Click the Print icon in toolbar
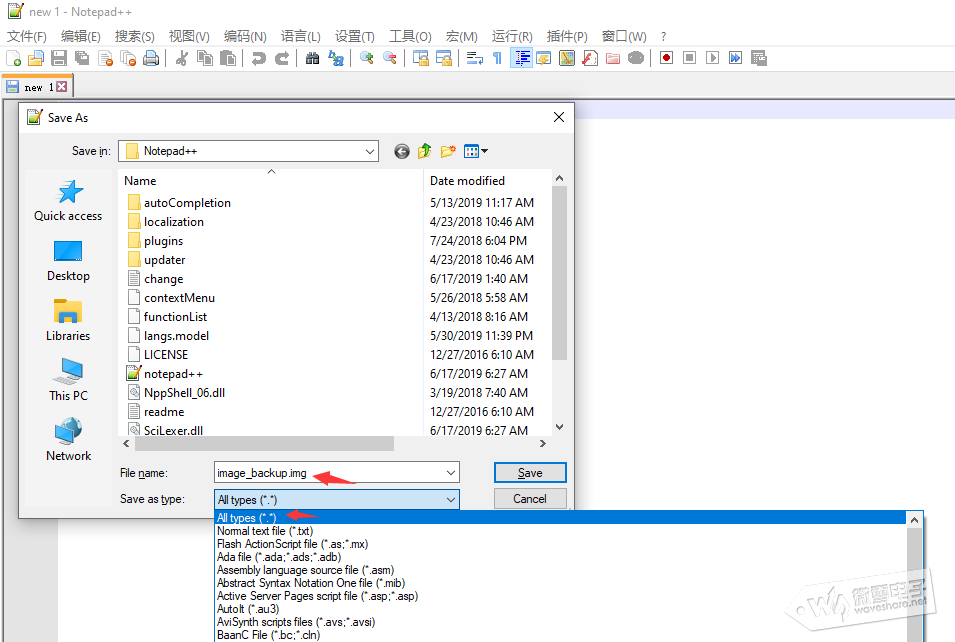The image size is (955, 642). pos(151,58)
